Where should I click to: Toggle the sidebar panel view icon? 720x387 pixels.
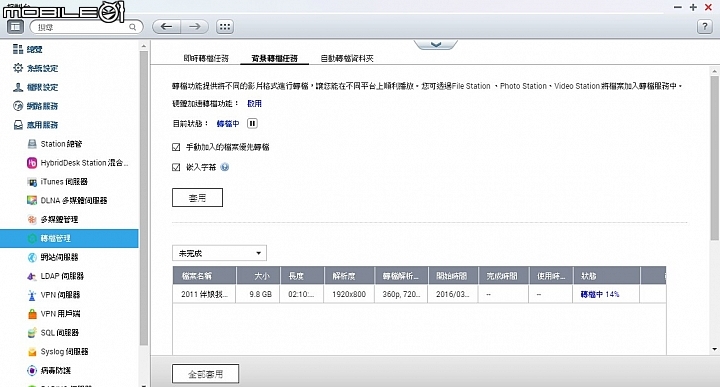tap(15, 27)
